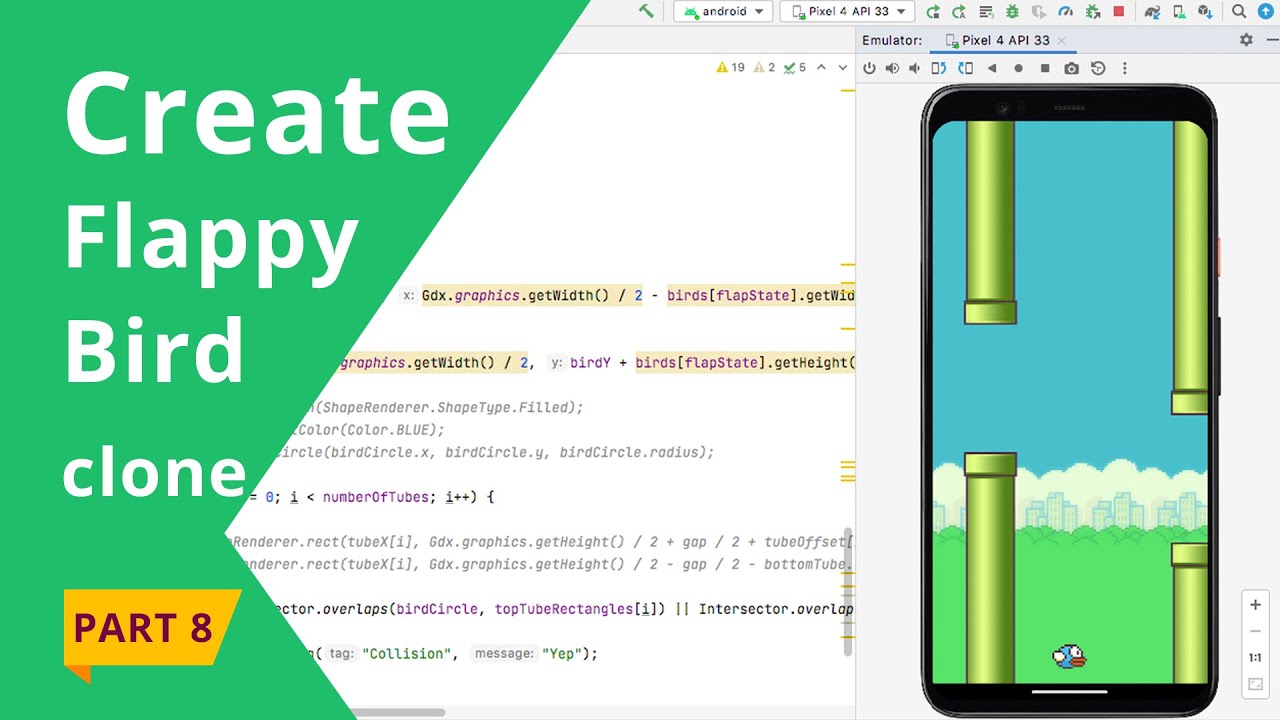Image resolution: width=1280 pixels, height=720 pixels.
Task: Click the blue update arrow icon
Action: coord(1267,12)
